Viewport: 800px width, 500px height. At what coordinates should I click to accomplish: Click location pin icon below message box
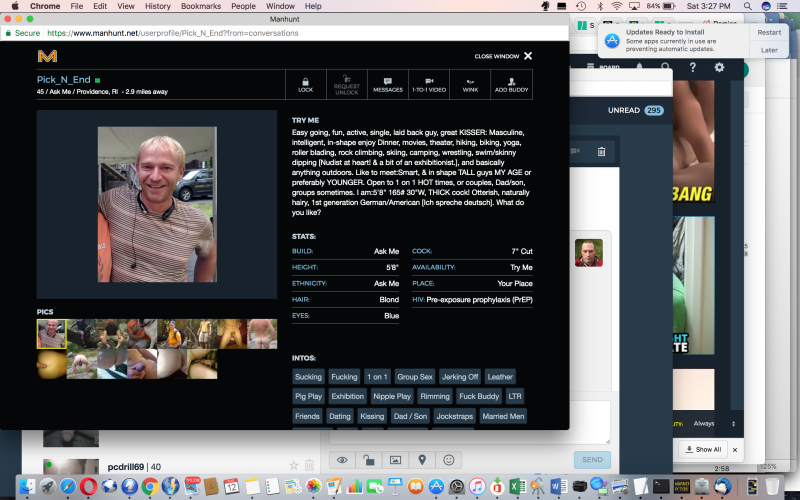422,460
